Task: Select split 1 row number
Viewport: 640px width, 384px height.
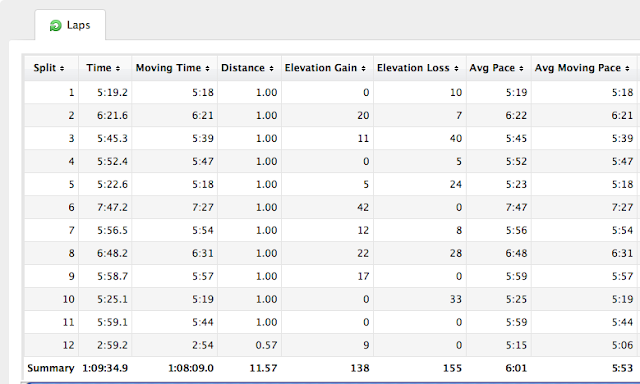Action: click(71, 93)
